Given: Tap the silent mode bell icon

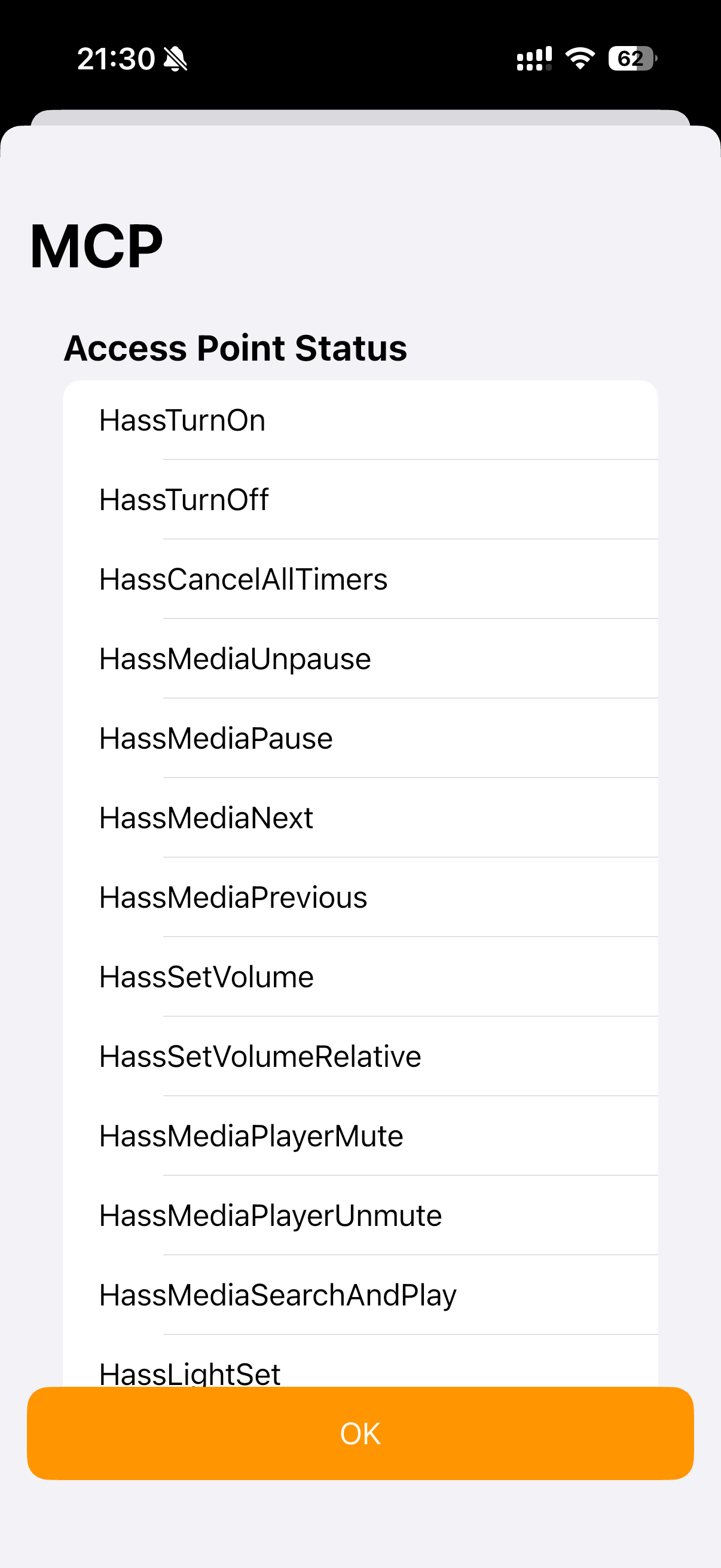Looking at the screenshot, I should coord(176,59).
